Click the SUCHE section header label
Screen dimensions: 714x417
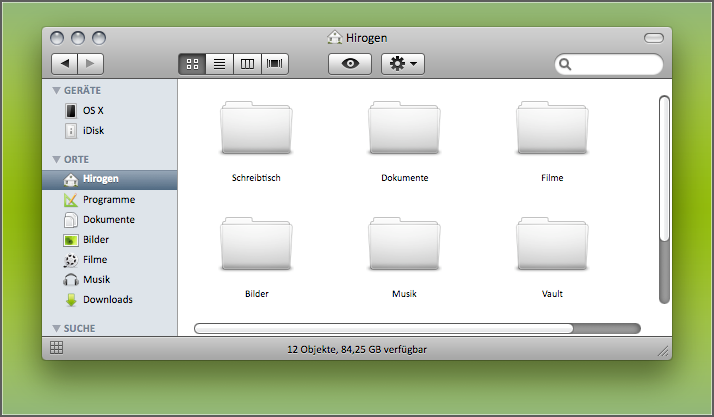80,328
